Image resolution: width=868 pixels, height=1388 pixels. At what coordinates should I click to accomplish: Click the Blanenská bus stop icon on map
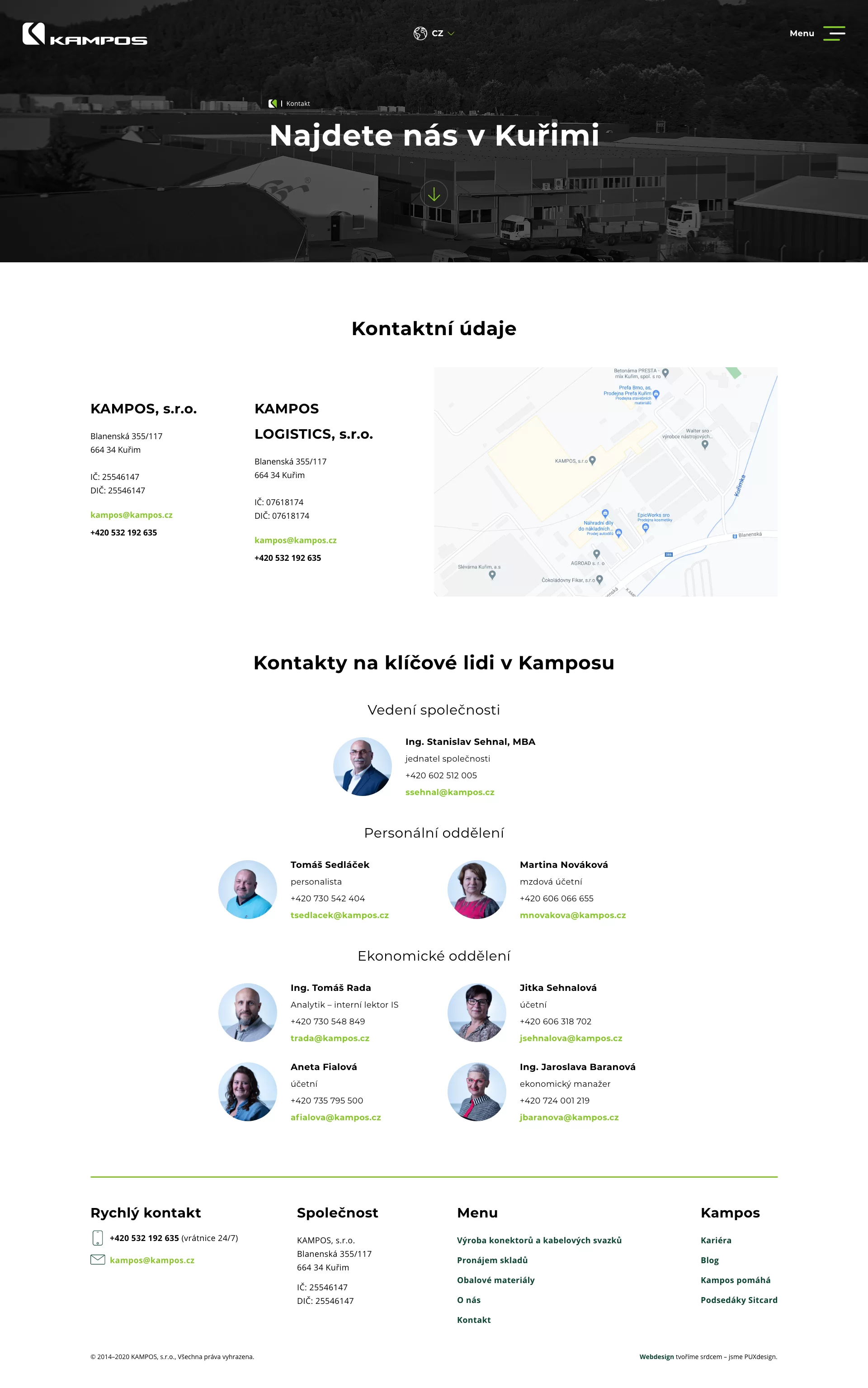click(735, 536)
